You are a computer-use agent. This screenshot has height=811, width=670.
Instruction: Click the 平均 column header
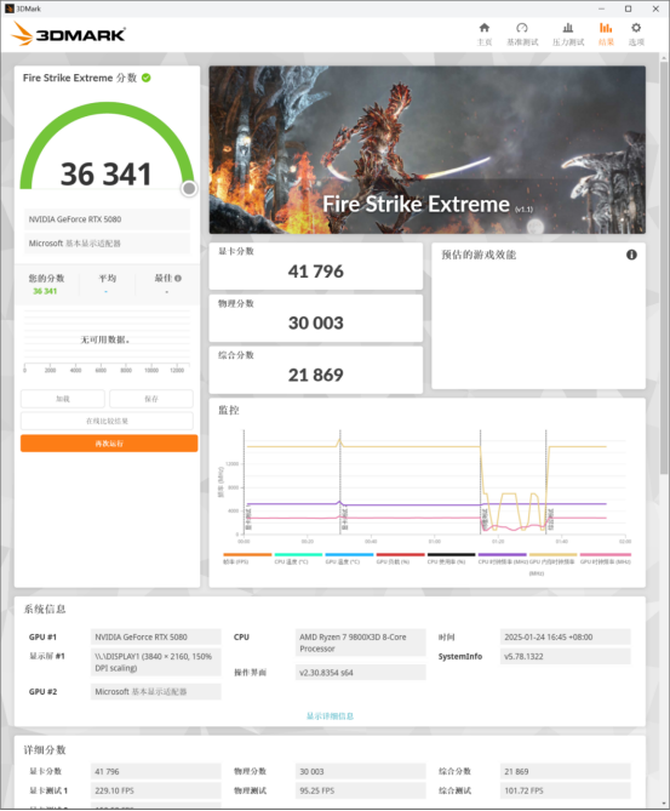[x=107, y=278]
